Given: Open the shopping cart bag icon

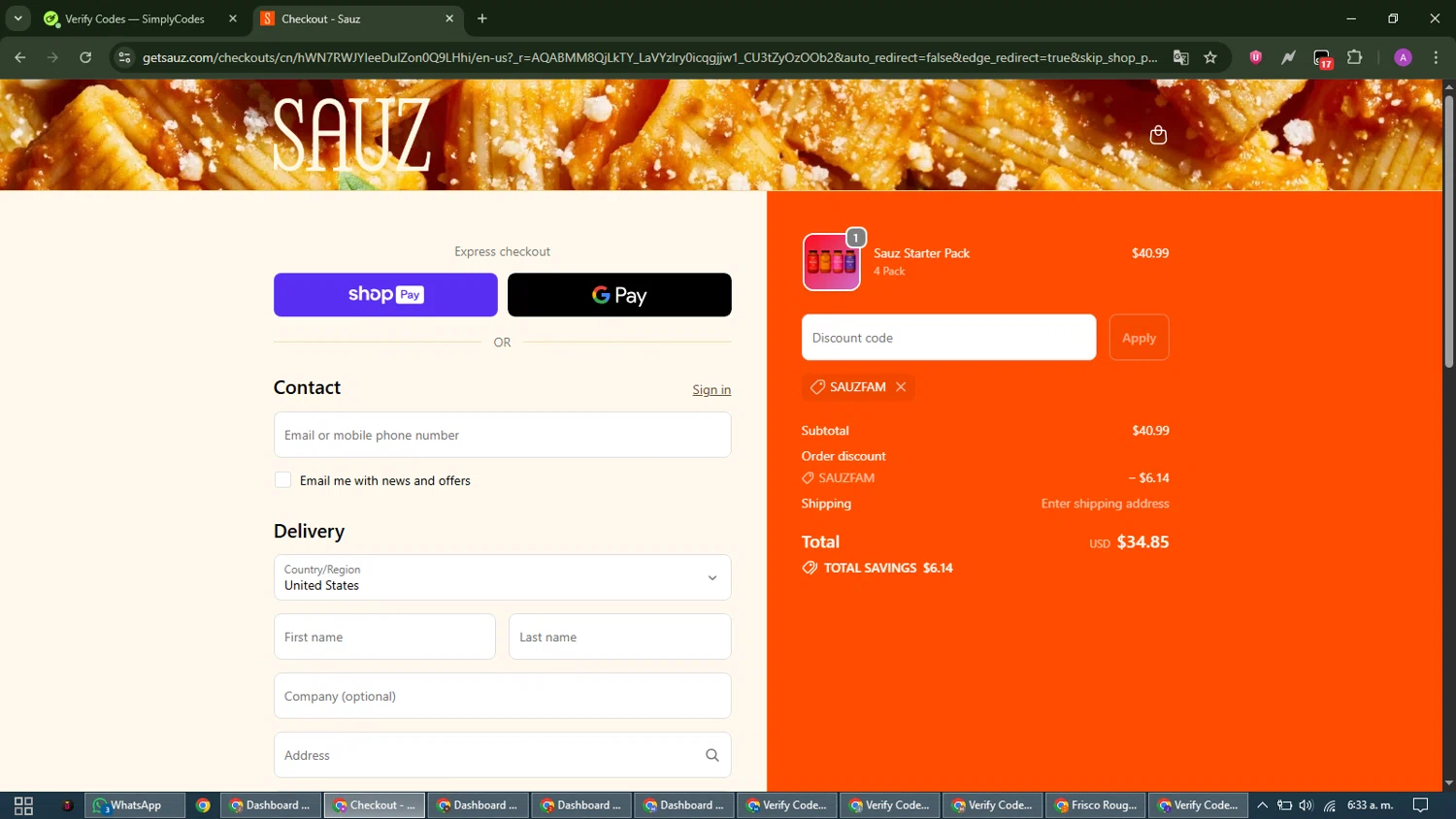Looking at the screenshot, I should [x=1158, y=135].
